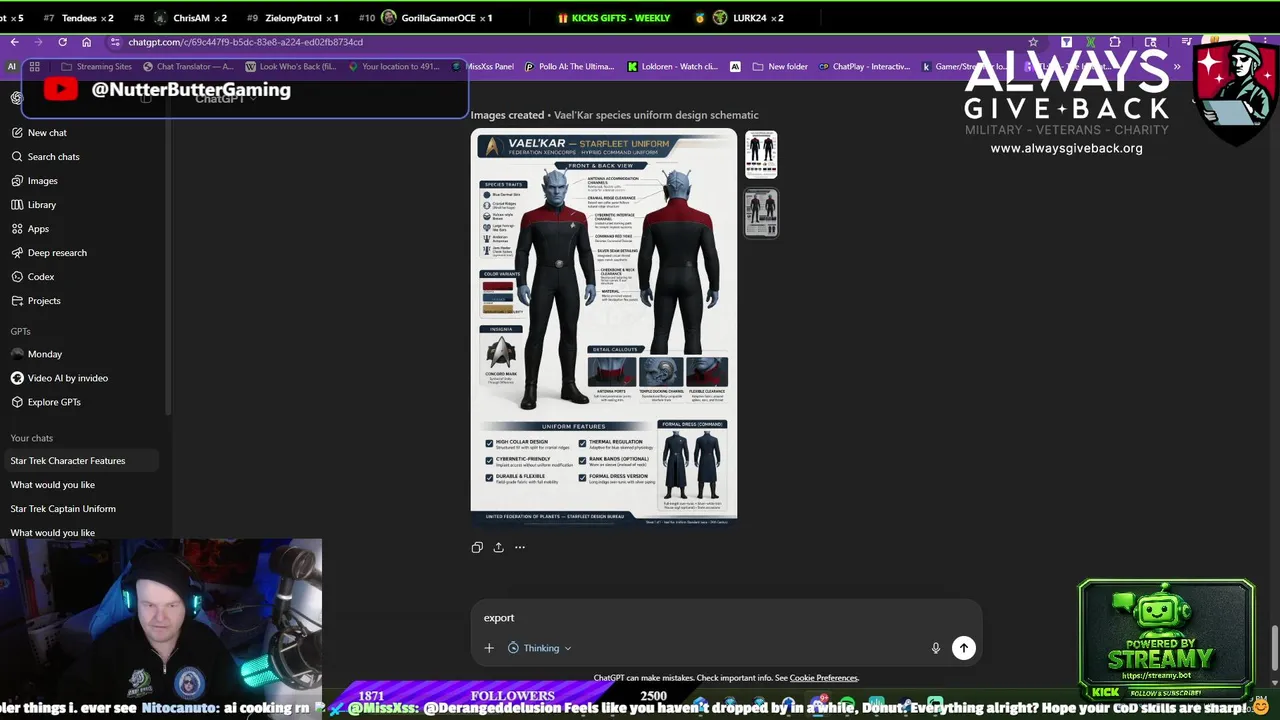Select Video AI by invideo GPT

click(x=60, y=378)
